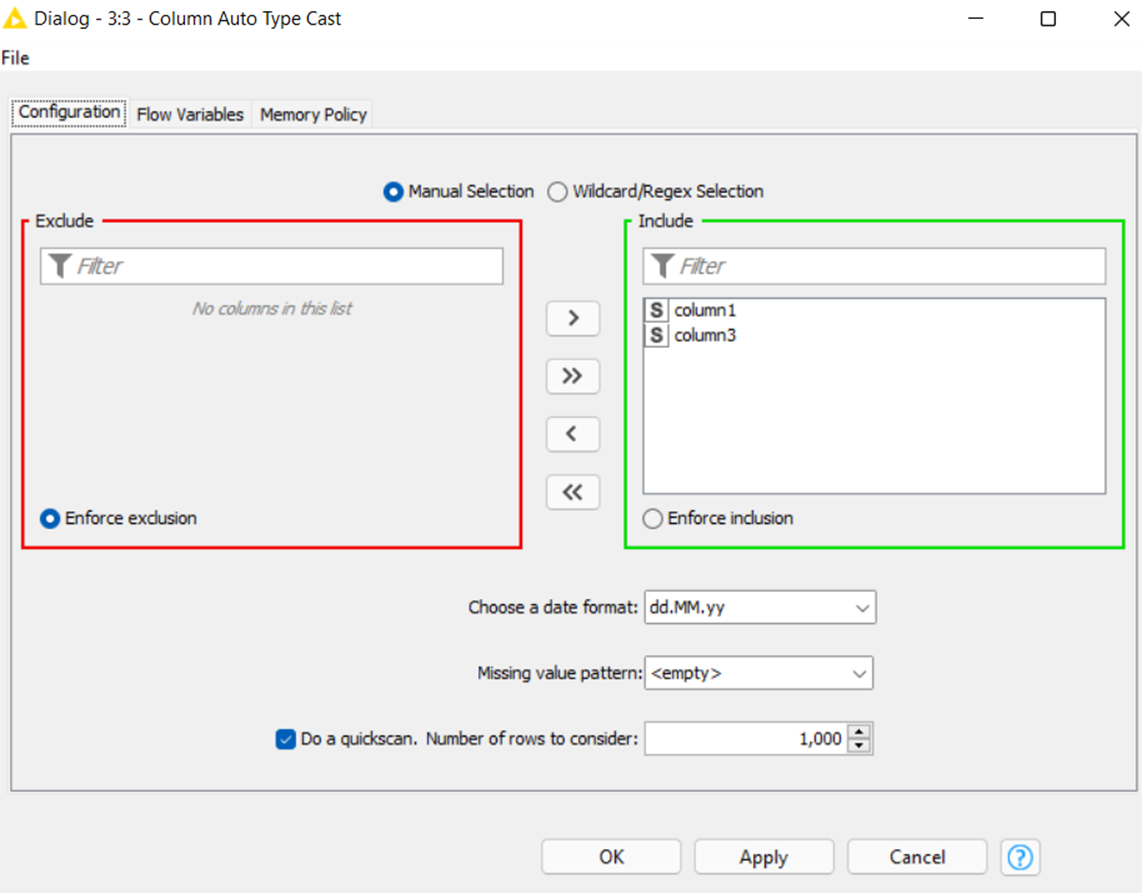Click the Cancel button
This screenshot has height=893, width=1142.
coord(916,856)
